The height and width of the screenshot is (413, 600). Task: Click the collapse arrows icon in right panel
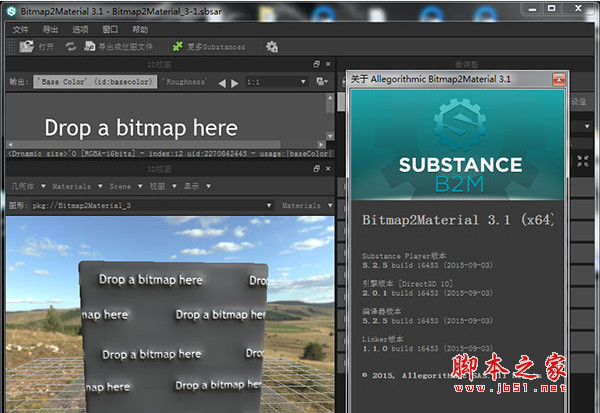(x=583, y=161)
